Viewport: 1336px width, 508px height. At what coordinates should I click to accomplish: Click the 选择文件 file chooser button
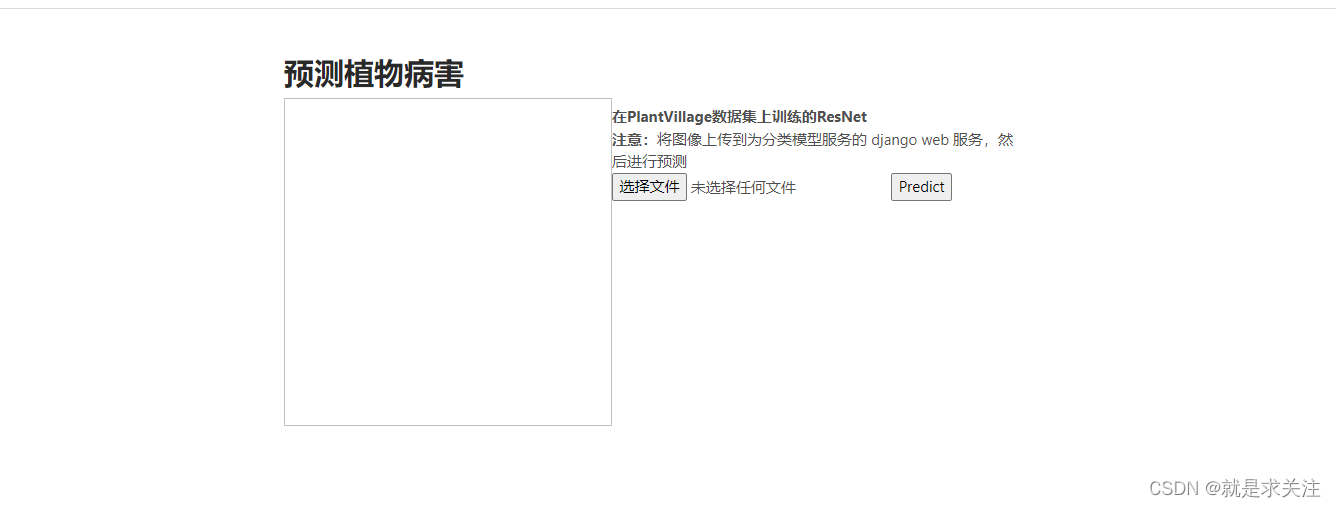(649, 187)
